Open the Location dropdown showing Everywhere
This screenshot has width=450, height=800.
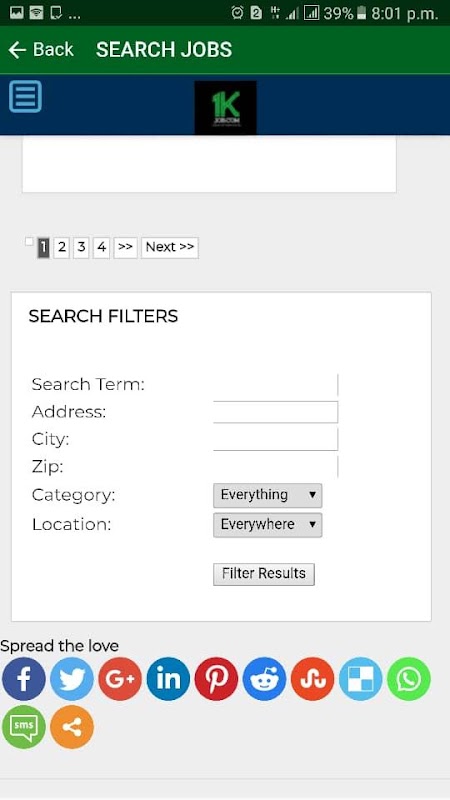pyautogui.click(x=267, y=524)
